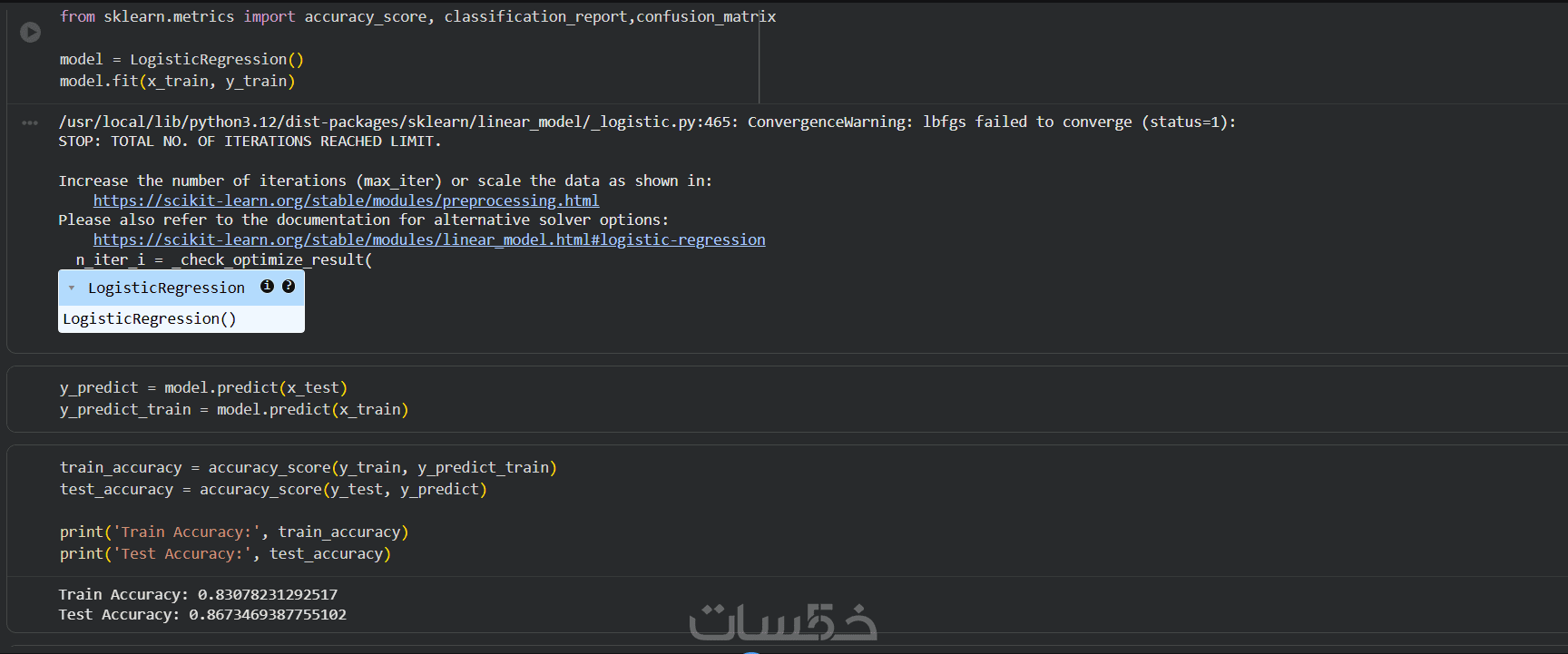Screen dimensions: 1568x654
Task: Click the print 'Train Accuracy:' code line
Action: pos(233,532)
